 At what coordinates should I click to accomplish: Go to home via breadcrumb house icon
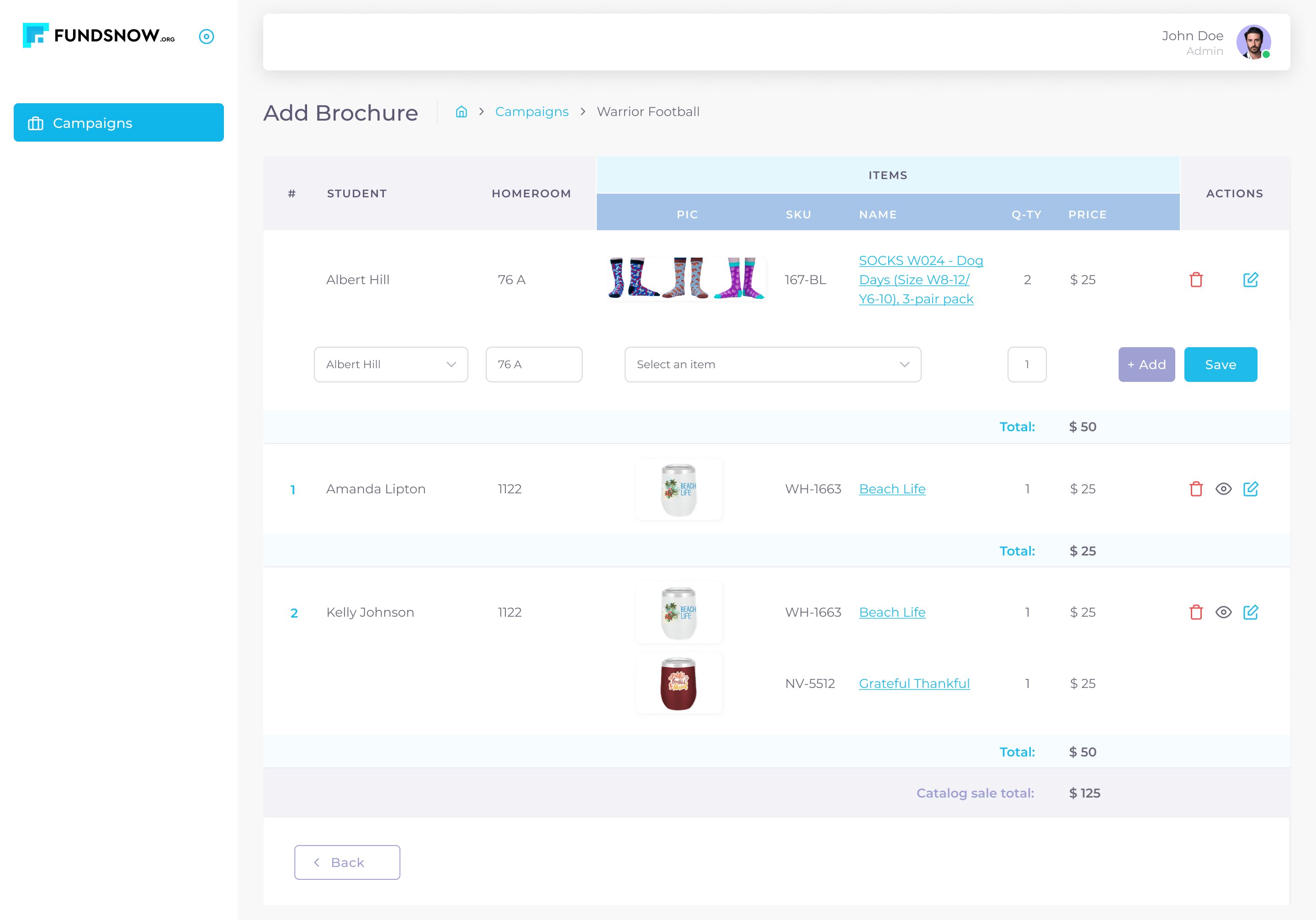tap(461, 112)
